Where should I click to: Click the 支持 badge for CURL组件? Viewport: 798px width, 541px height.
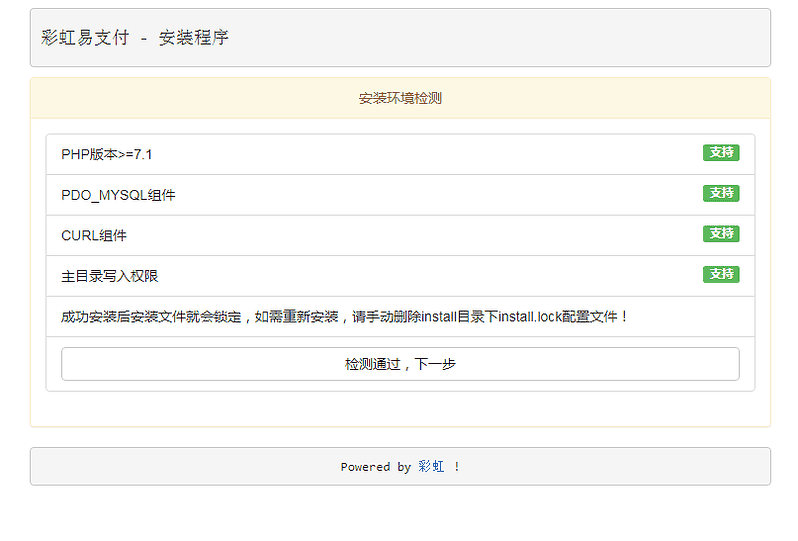tap(721, 234)
